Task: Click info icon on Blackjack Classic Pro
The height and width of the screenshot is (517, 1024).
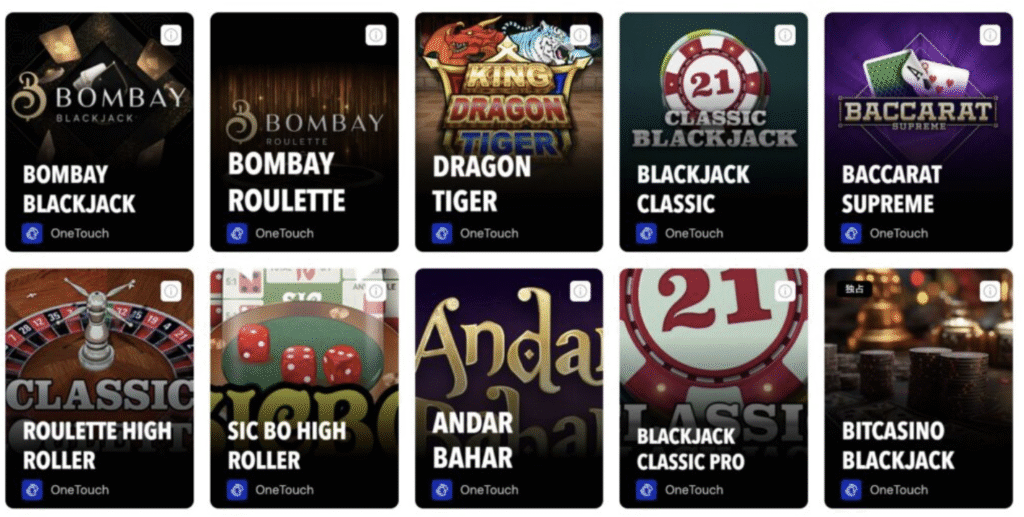Action: click(785, 291)
